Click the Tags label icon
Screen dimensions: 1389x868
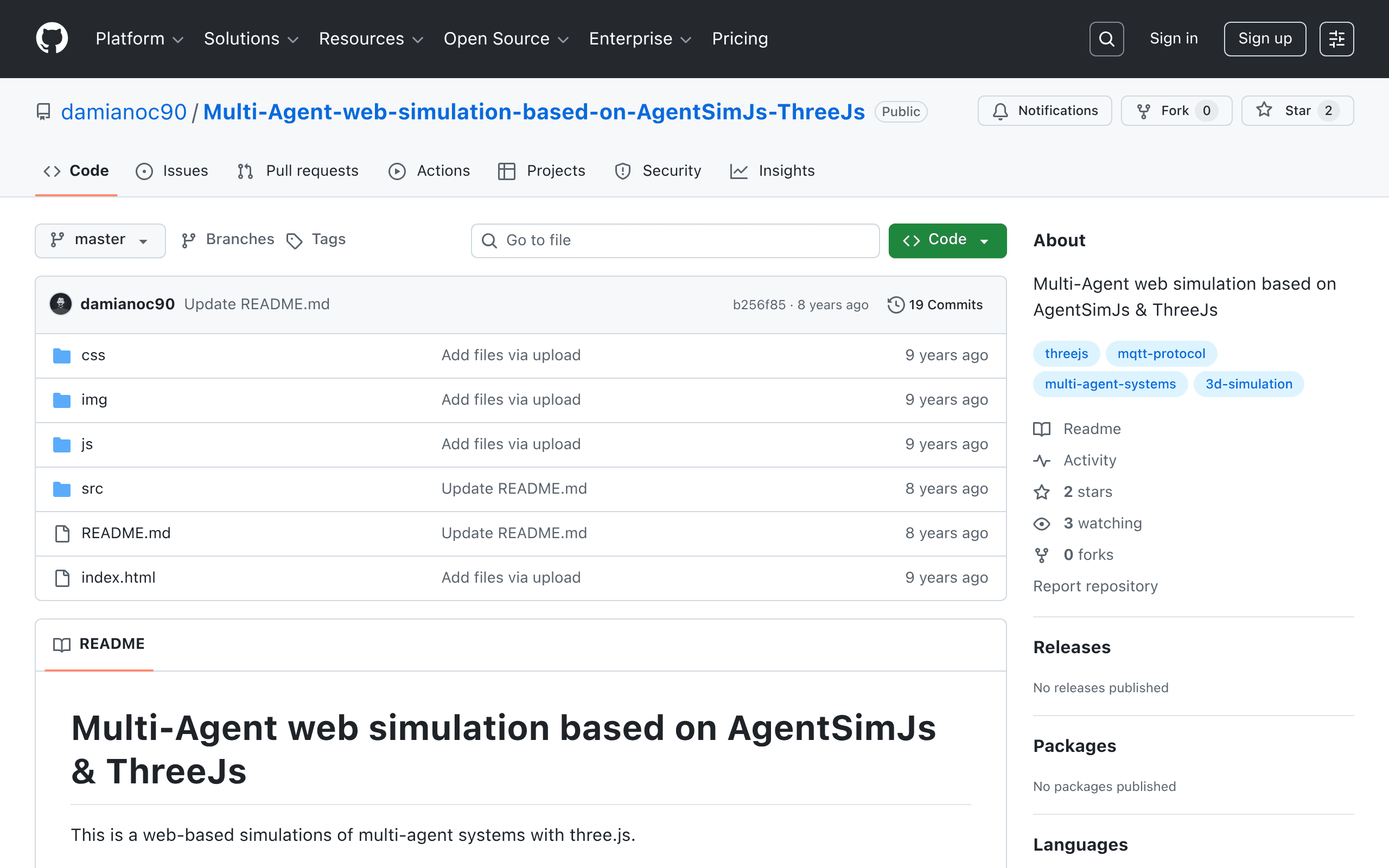coord(295,241)
